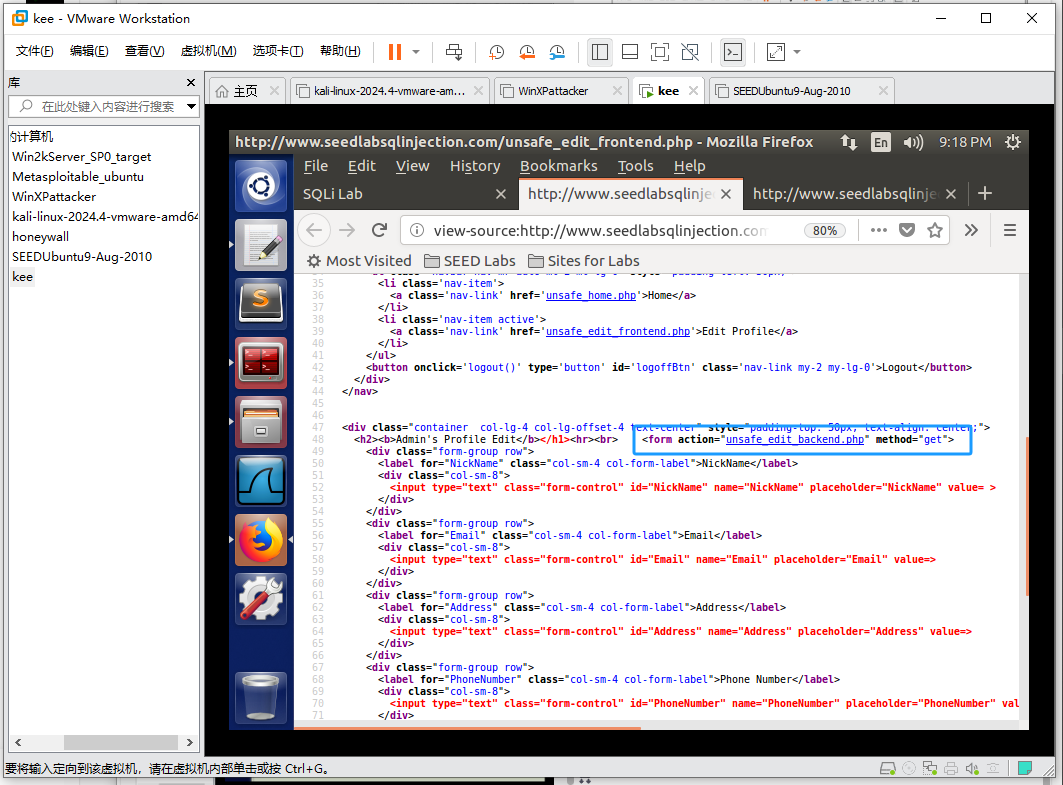The width and height of the screenshot is (1063, 785).
Task: Send Ctrl+Alt+Del to virtual machine icon
Action: (x=454, y=52)
